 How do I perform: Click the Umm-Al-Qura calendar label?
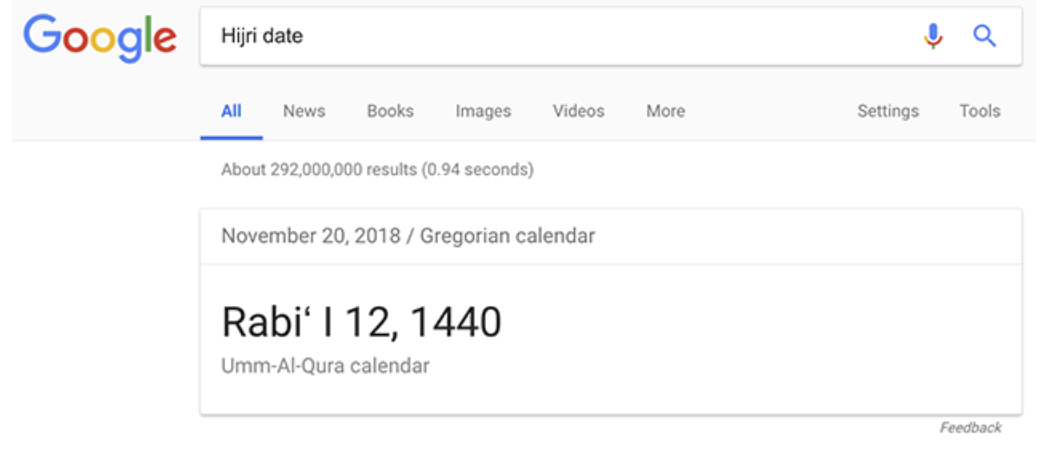(x=325, y=366)
